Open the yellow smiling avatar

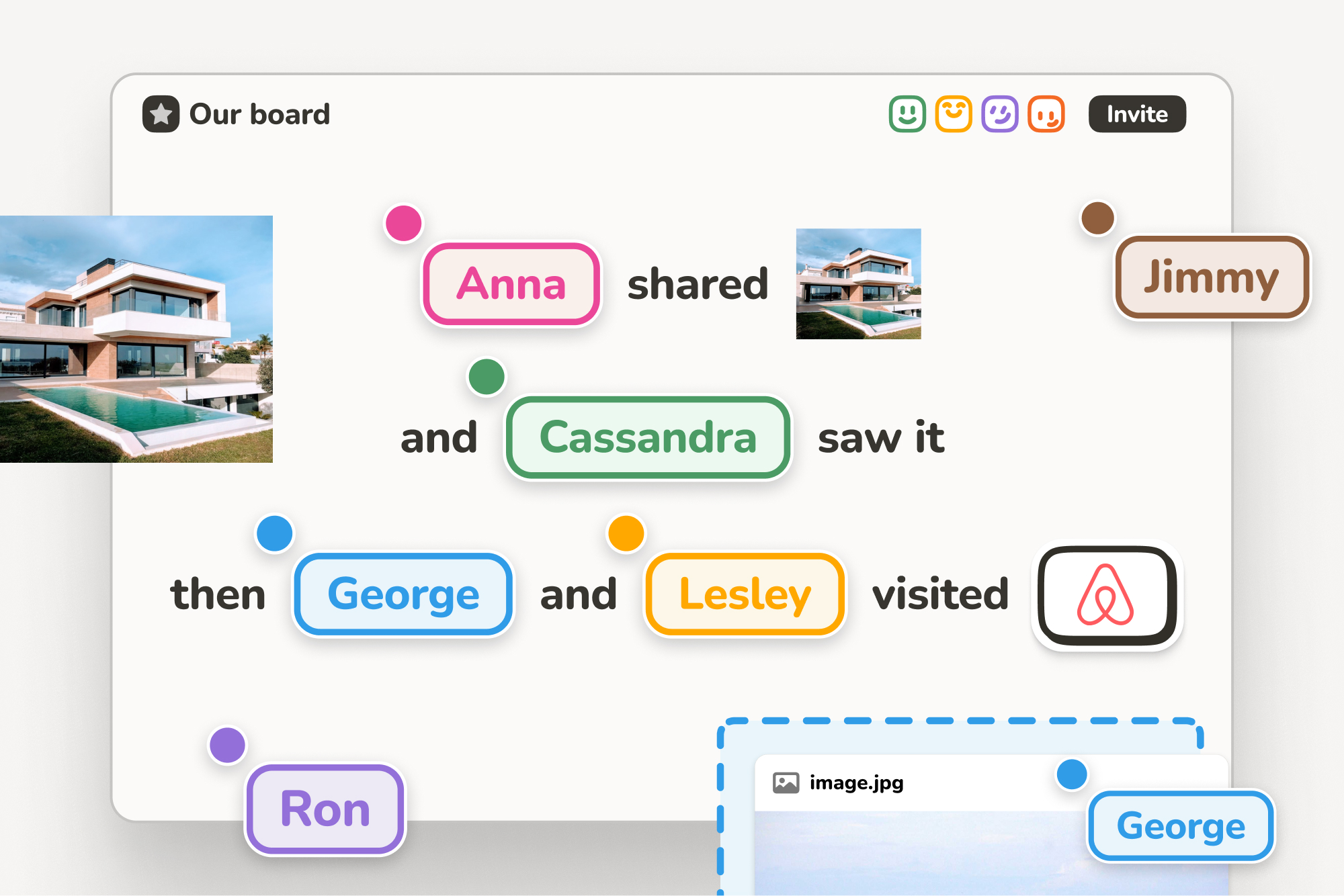[x=954, y=114]
